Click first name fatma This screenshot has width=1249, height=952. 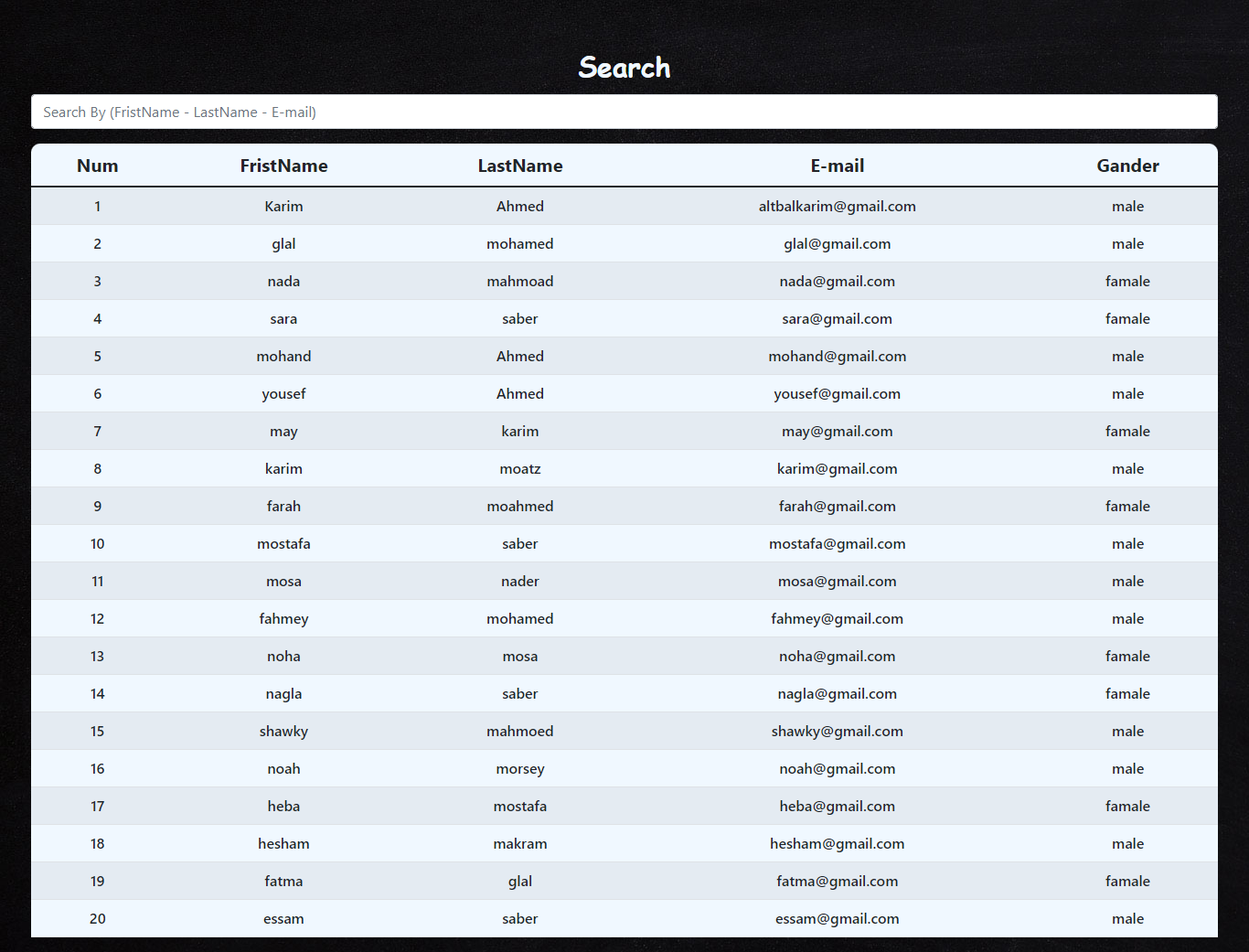tap(283, 881)
